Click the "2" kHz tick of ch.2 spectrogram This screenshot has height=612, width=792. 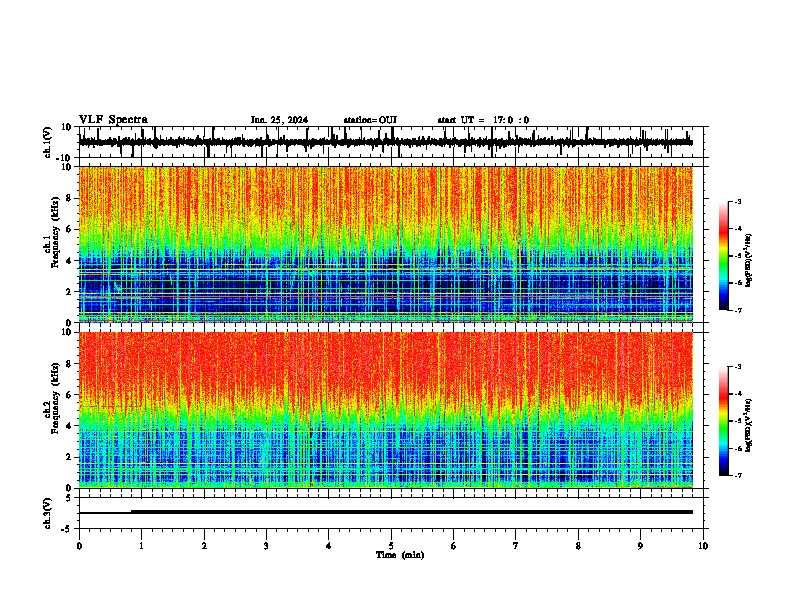pyautogui.click(x=70, y=457)
